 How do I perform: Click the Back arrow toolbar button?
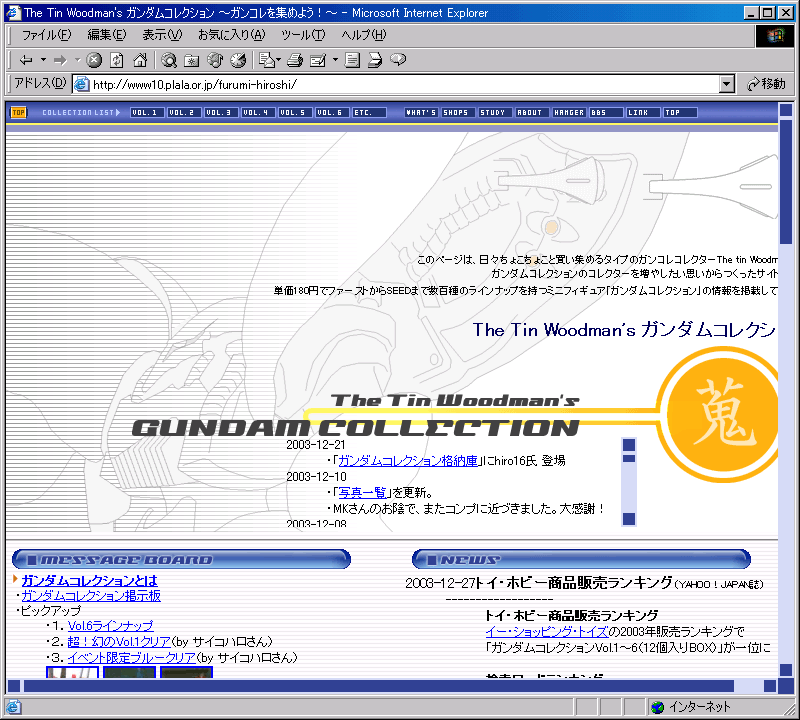click(26, 60)
